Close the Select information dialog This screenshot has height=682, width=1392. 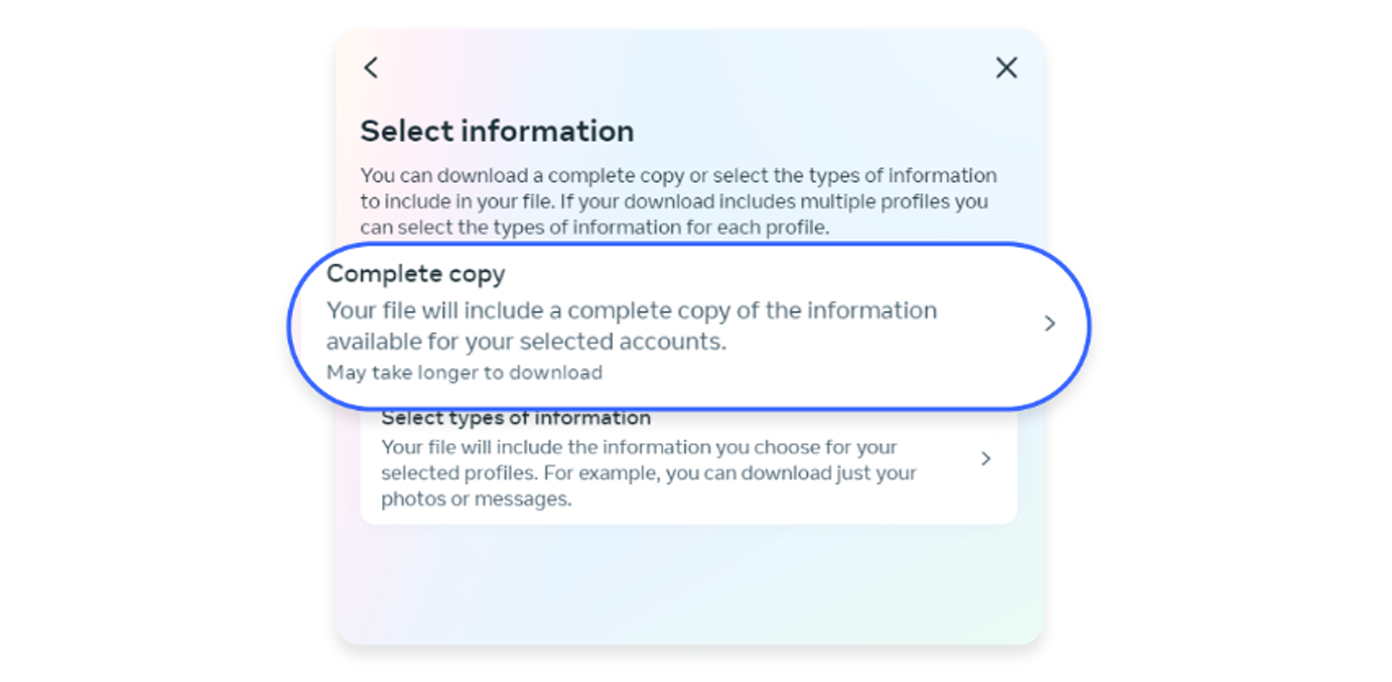tap(1006, 67)
